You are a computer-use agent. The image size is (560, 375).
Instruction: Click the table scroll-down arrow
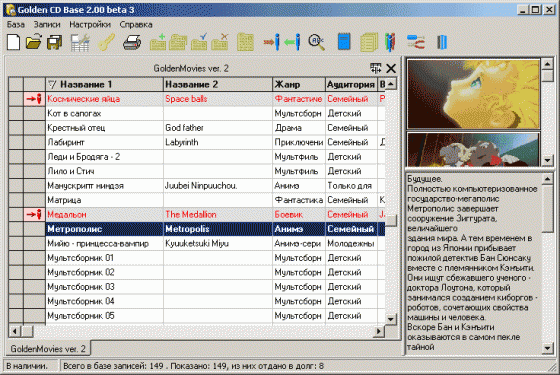point(391,319)
